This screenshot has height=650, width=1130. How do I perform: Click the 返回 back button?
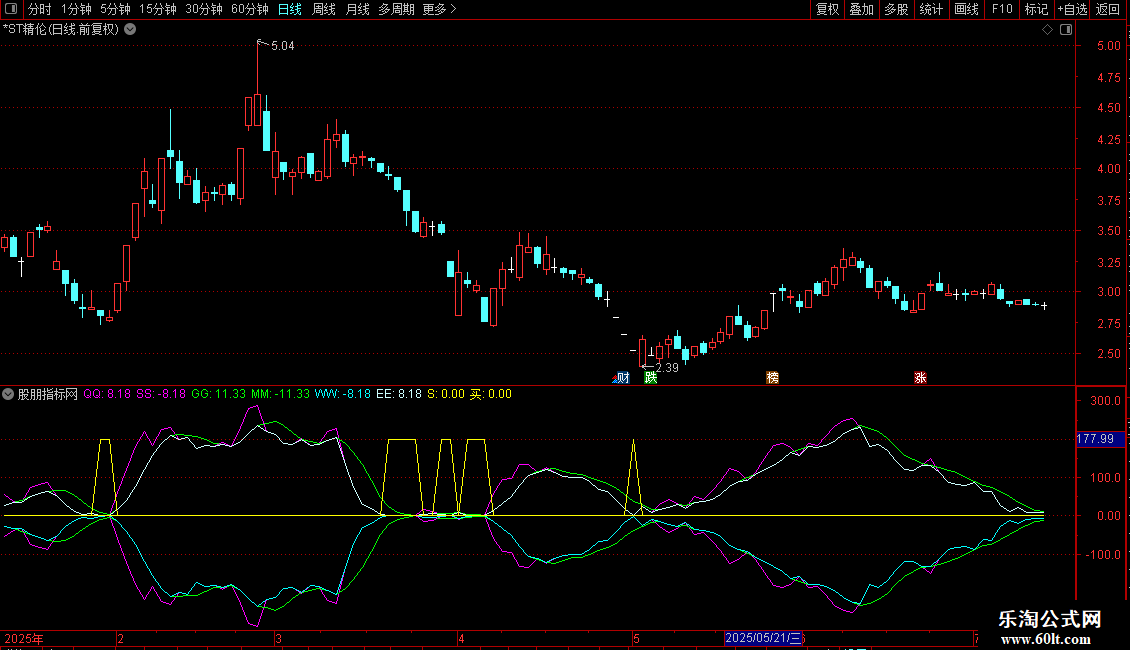point(1108,9)
